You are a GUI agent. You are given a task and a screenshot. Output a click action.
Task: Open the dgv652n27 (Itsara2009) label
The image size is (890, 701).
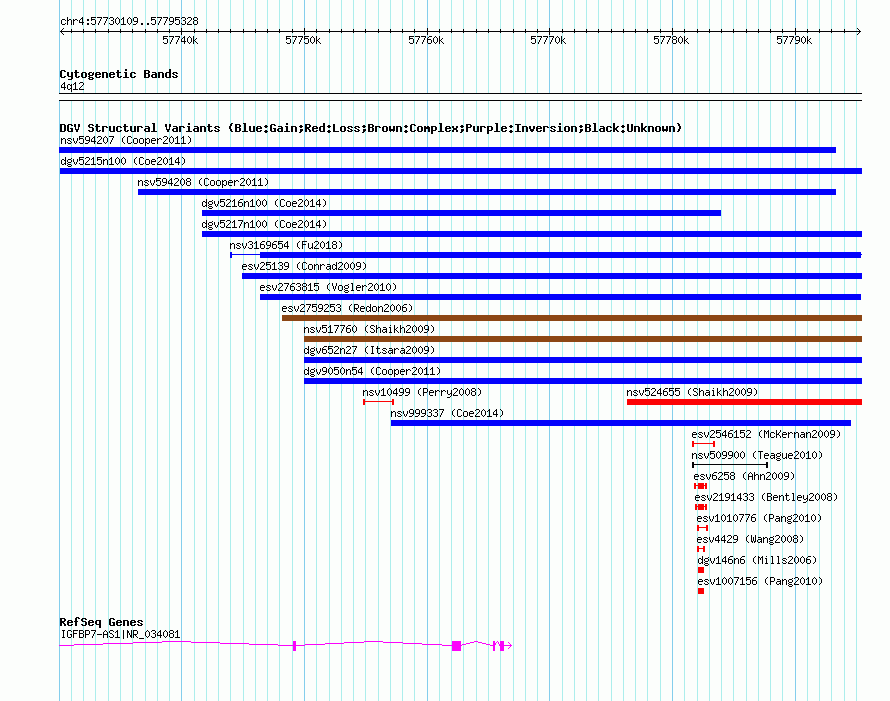click(369, 350)
